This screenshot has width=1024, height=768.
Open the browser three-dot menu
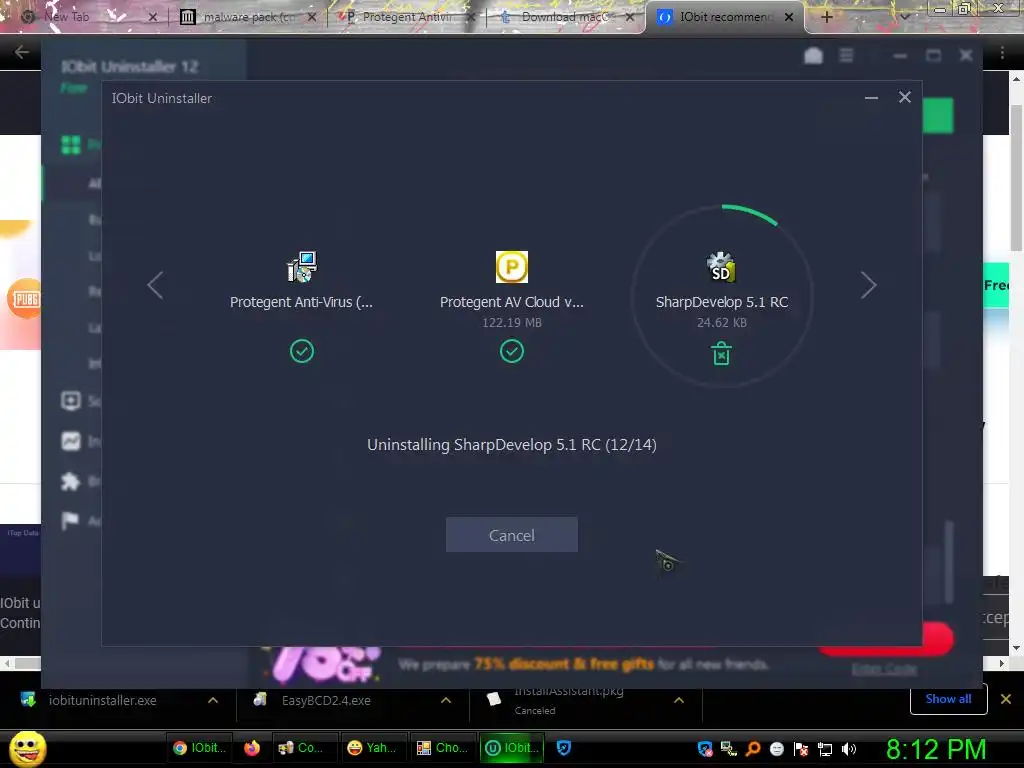[1002, 53]
